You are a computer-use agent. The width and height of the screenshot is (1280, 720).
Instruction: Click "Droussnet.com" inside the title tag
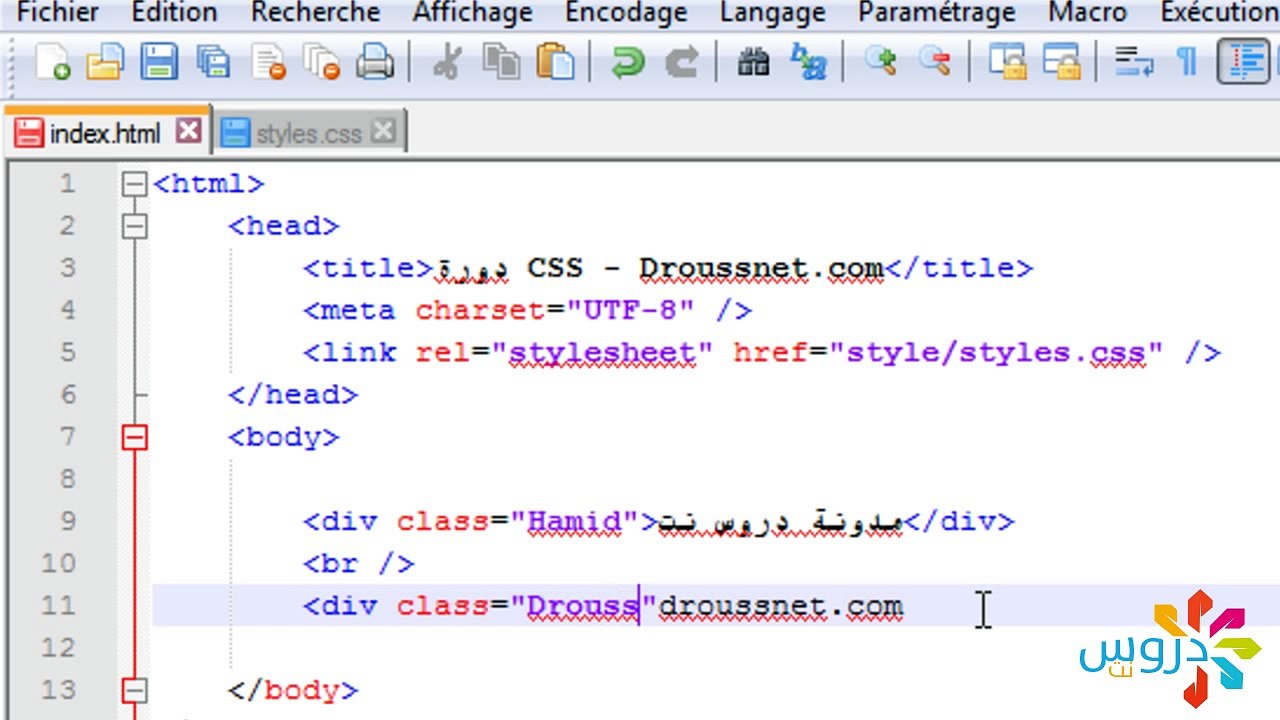pyautogui.click(x=762, y=268)
